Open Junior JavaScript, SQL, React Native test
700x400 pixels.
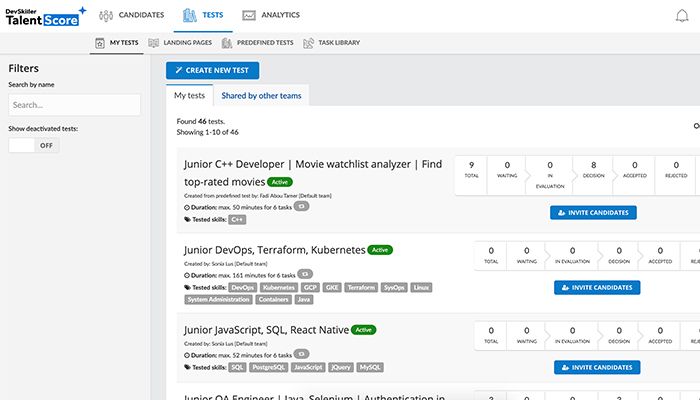(x=267, y=329)
